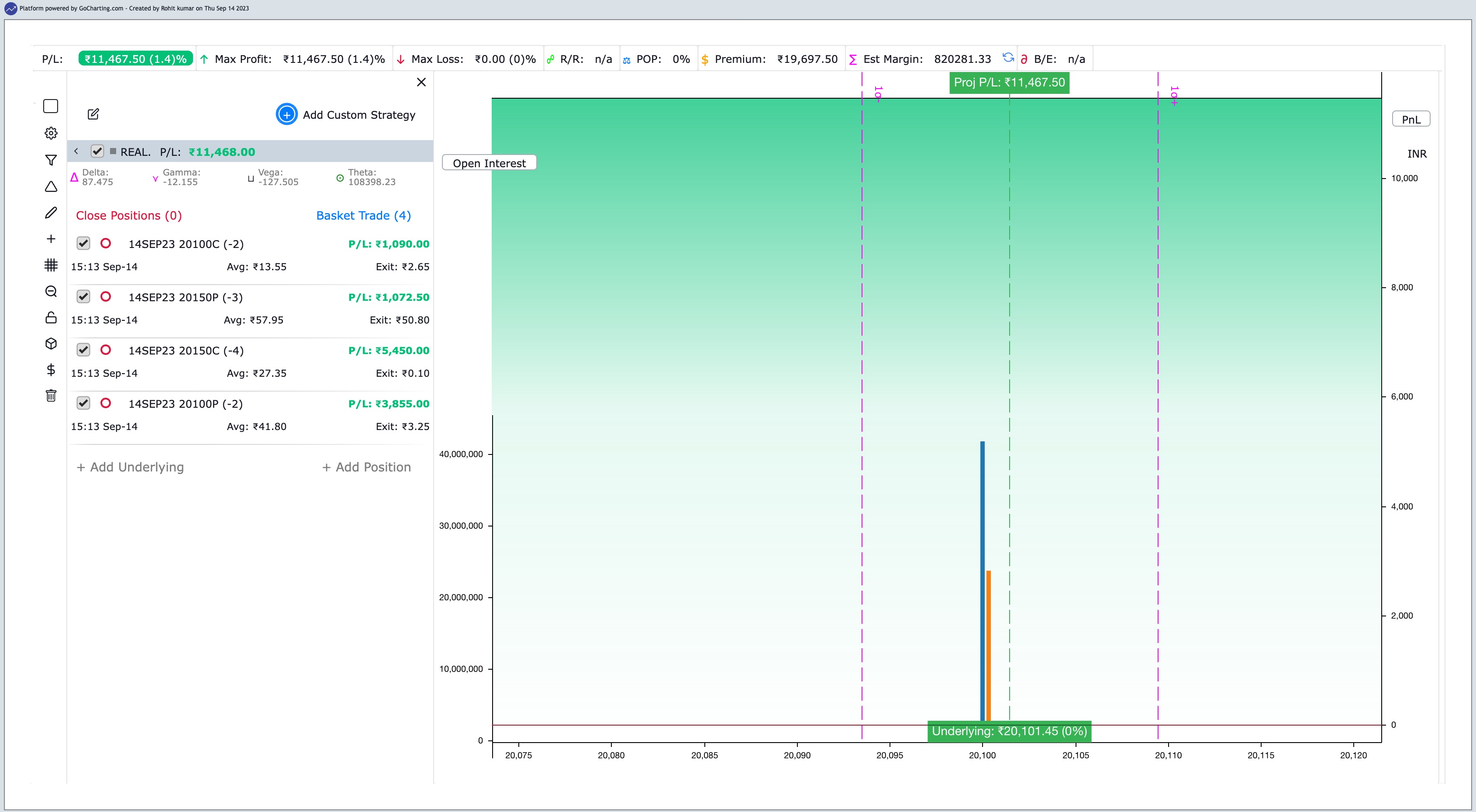Image resolution: width=1476 pixels, height=812 pixels.
Task: Click the filter funnel icon
Action: (x=50, y=160)
